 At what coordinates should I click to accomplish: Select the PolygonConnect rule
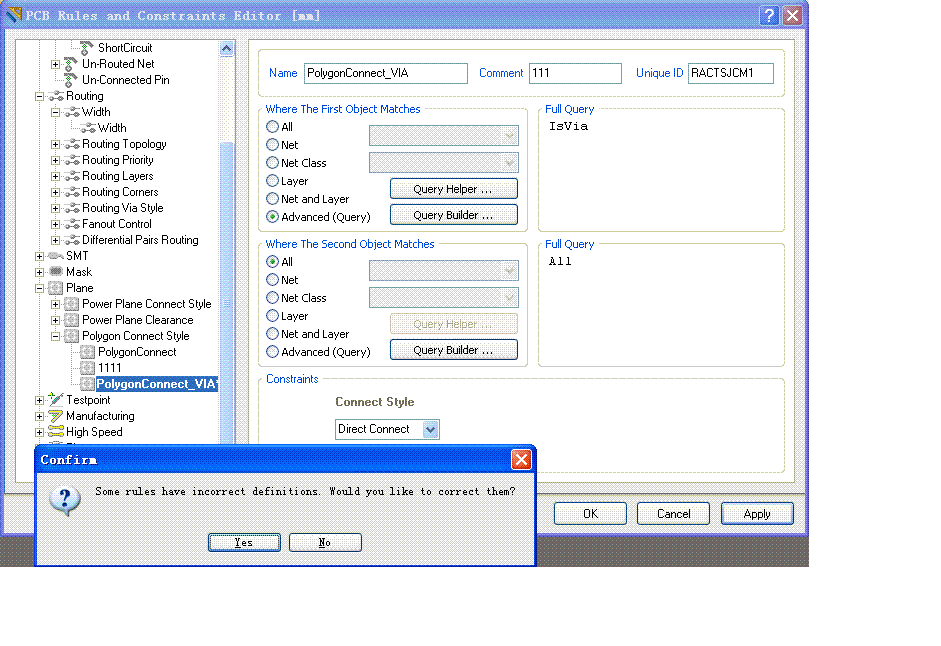pyautogui.click(x=137, y=352)
